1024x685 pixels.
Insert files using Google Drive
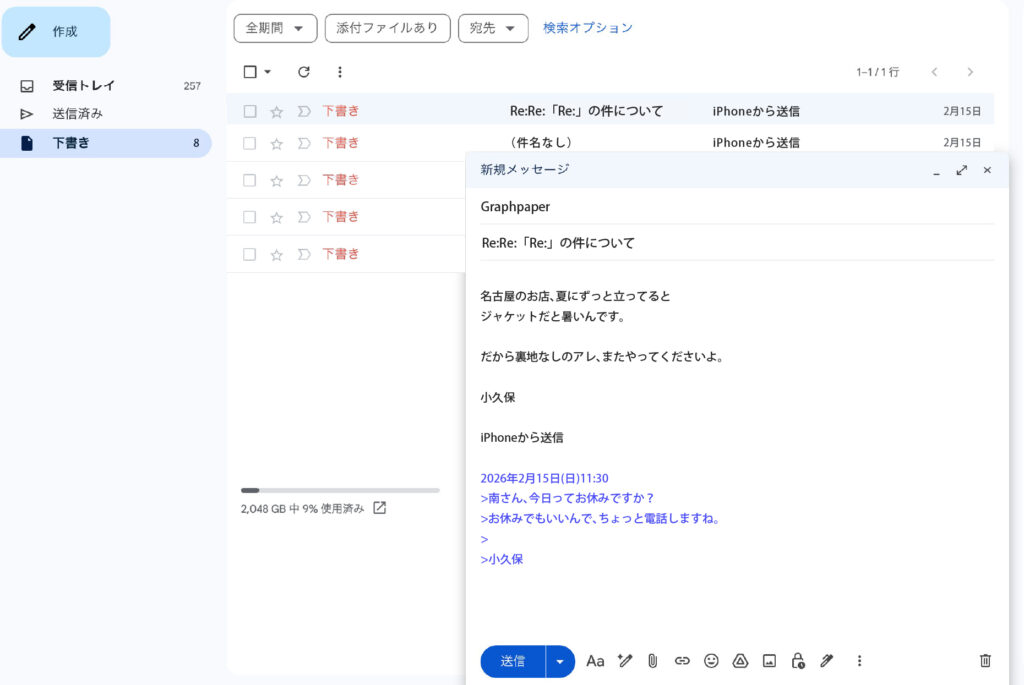point(740,661)
